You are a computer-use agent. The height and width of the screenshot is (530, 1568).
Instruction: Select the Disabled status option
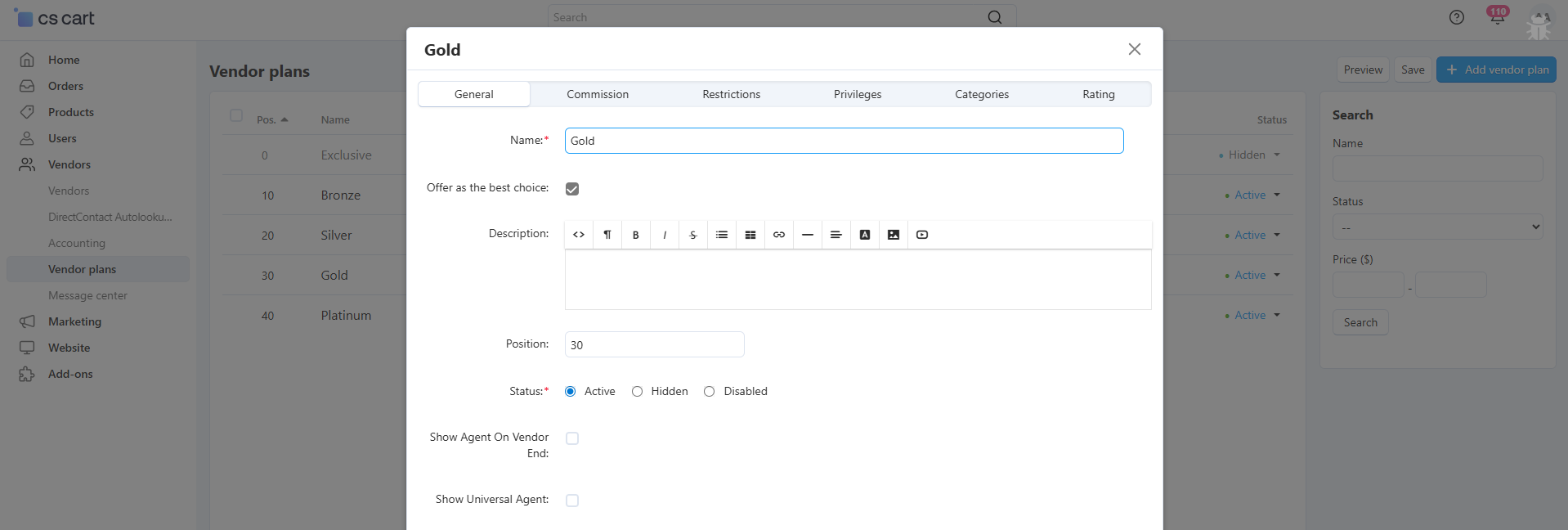[x=710, y=392]
